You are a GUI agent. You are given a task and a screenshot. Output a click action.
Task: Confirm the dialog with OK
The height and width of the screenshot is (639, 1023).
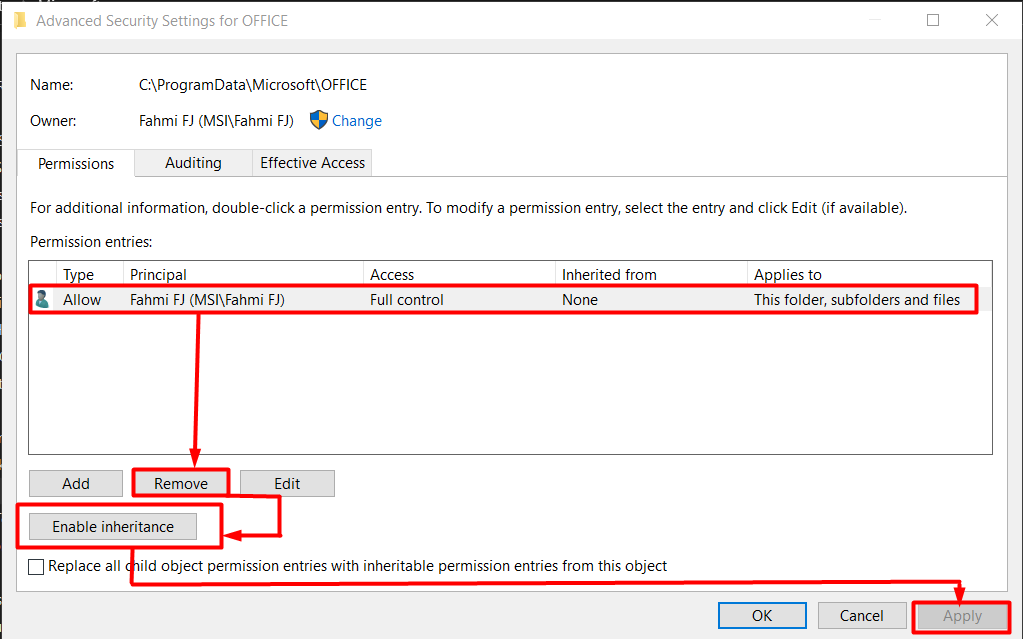pyautogui.click(x=762, y=616)
